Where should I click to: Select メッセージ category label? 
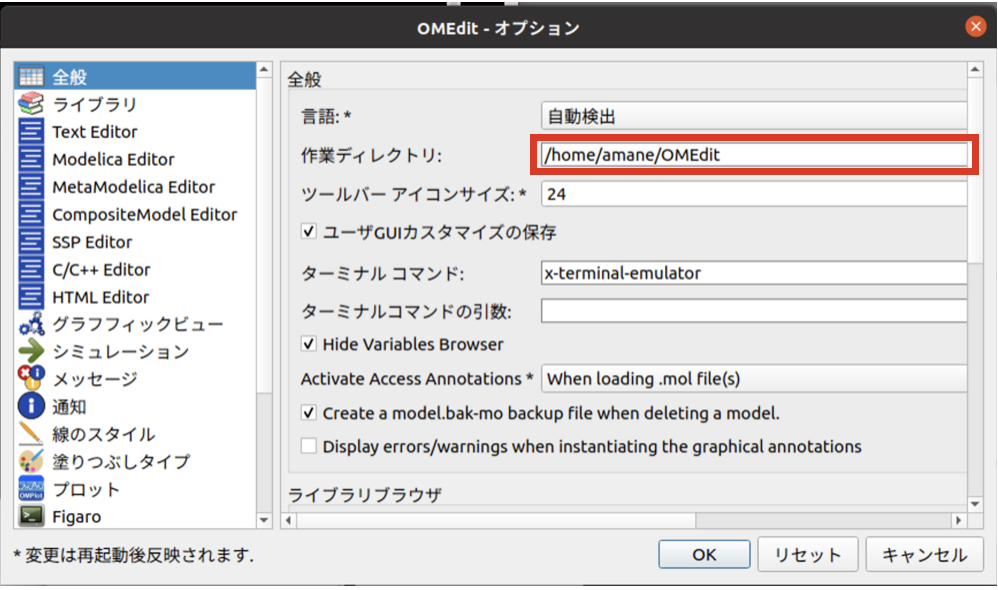point(95,379)
